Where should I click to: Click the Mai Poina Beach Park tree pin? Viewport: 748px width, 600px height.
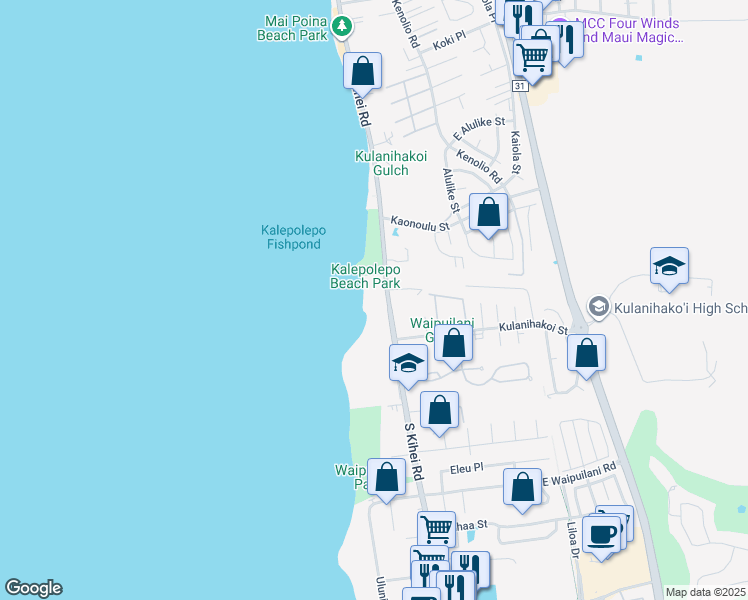pos(342,26)
